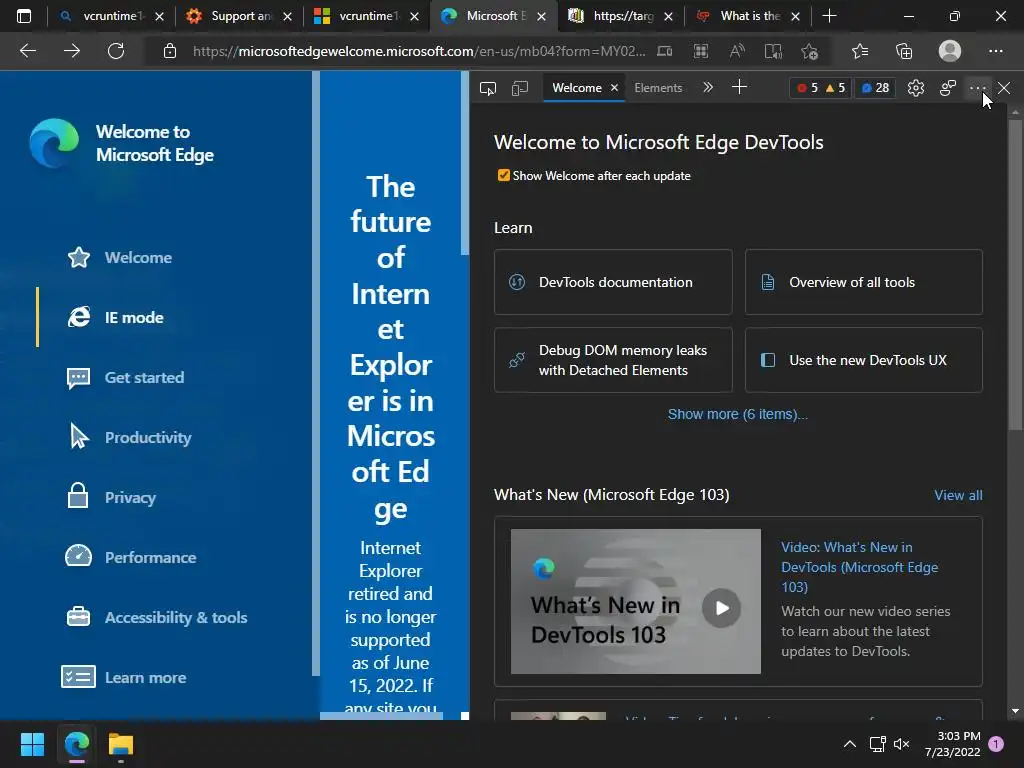Open File Explorer from the taskbar
Screen dimensions: 1024x768
pos(121,744)
